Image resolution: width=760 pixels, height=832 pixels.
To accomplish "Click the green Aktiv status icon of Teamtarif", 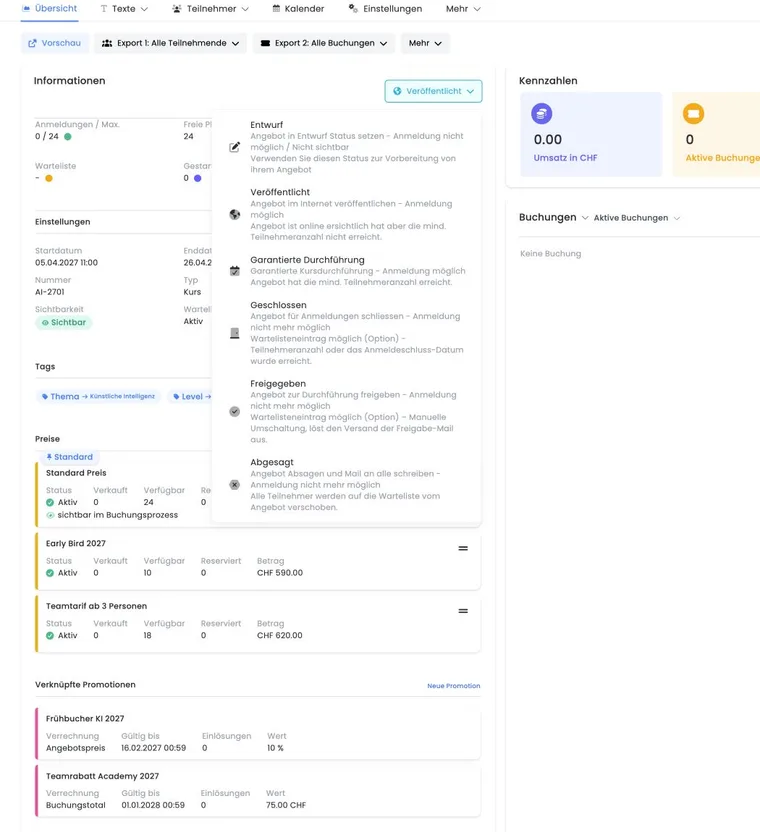I will [x=50, y=636].
